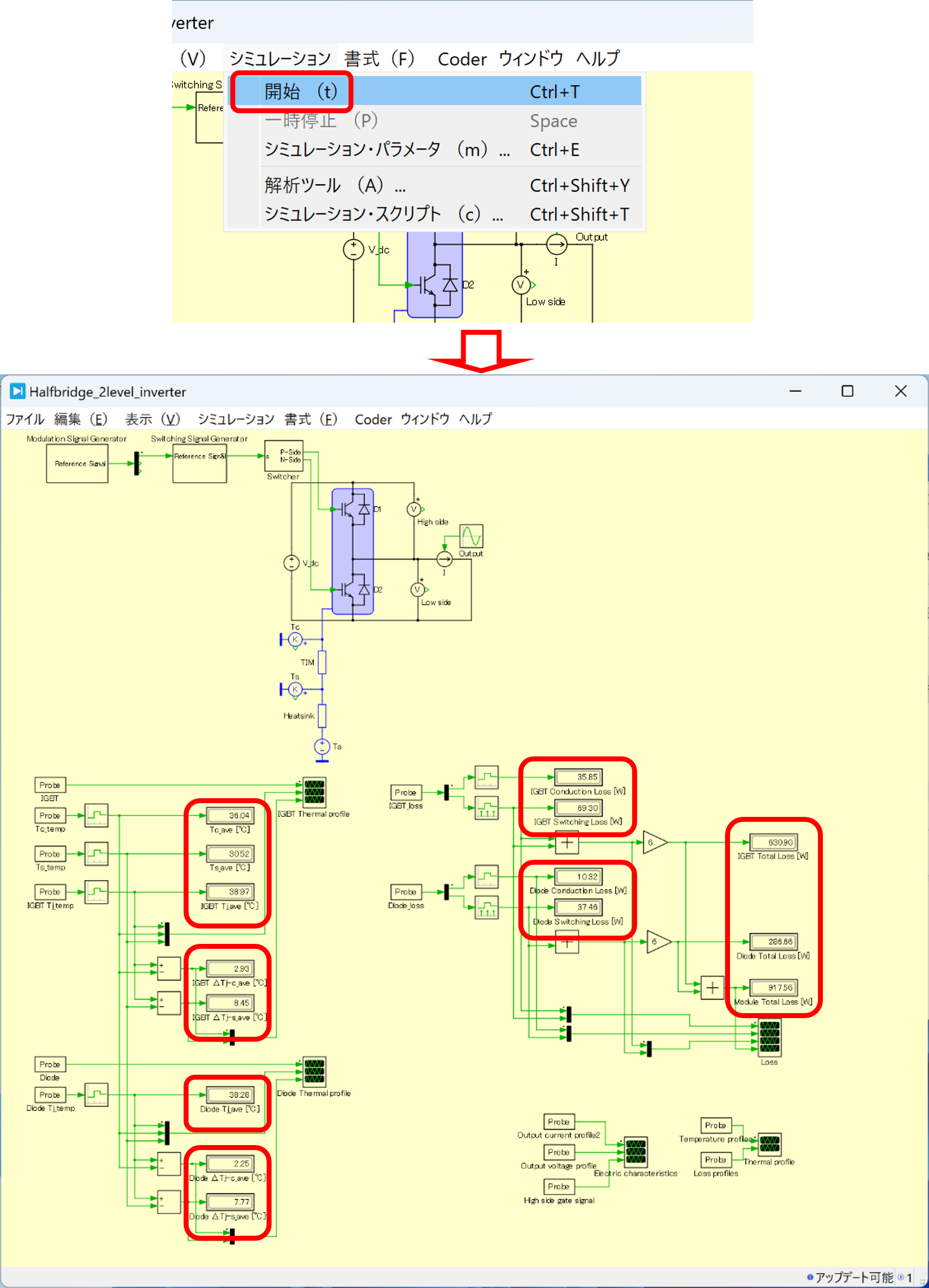The image size is (929, 1288).
Task: Select the High side voltmeter
Action: (x=414, y=510)
